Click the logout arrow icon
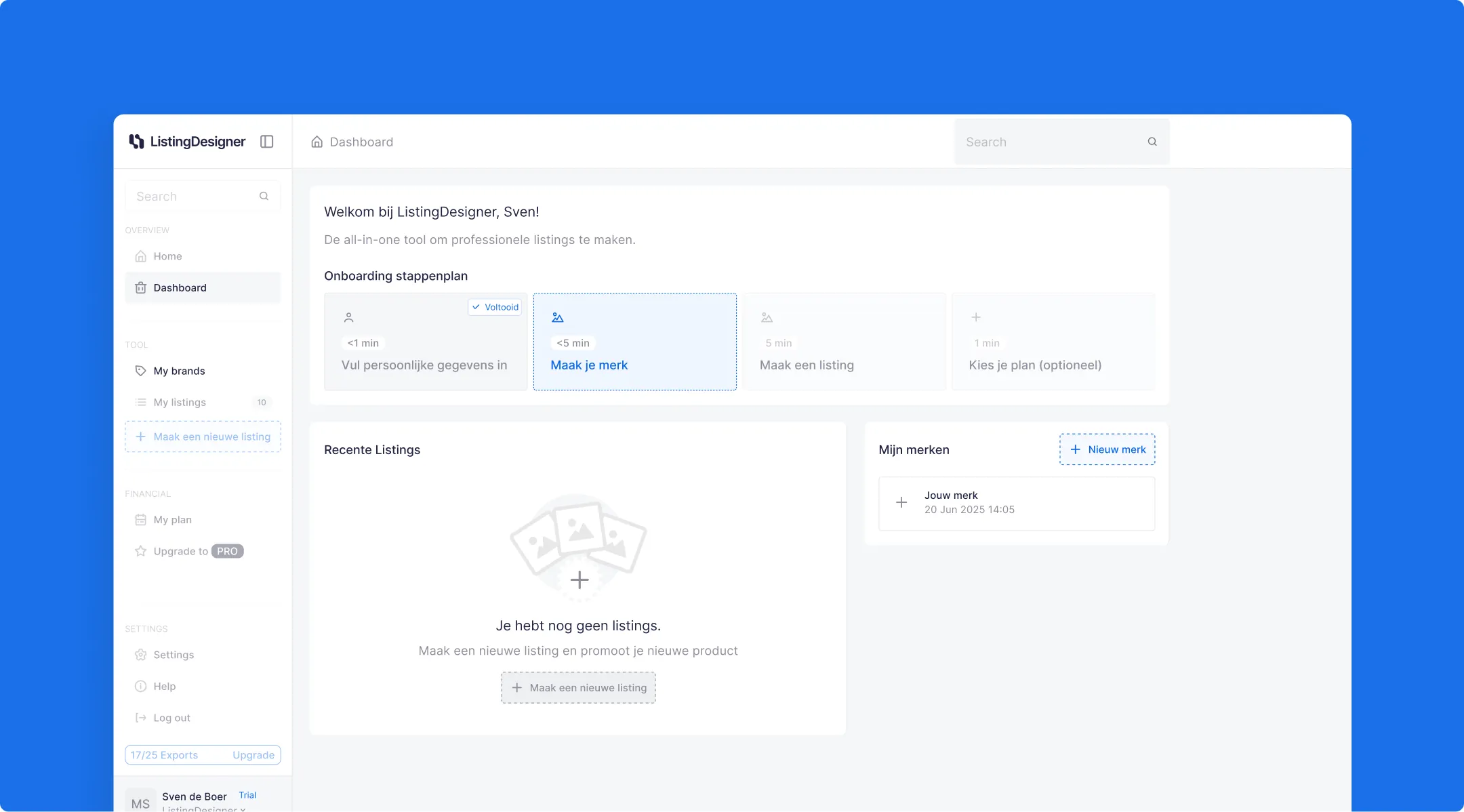The height and width of the screenshot is (812, 1464). coord(141,718)
